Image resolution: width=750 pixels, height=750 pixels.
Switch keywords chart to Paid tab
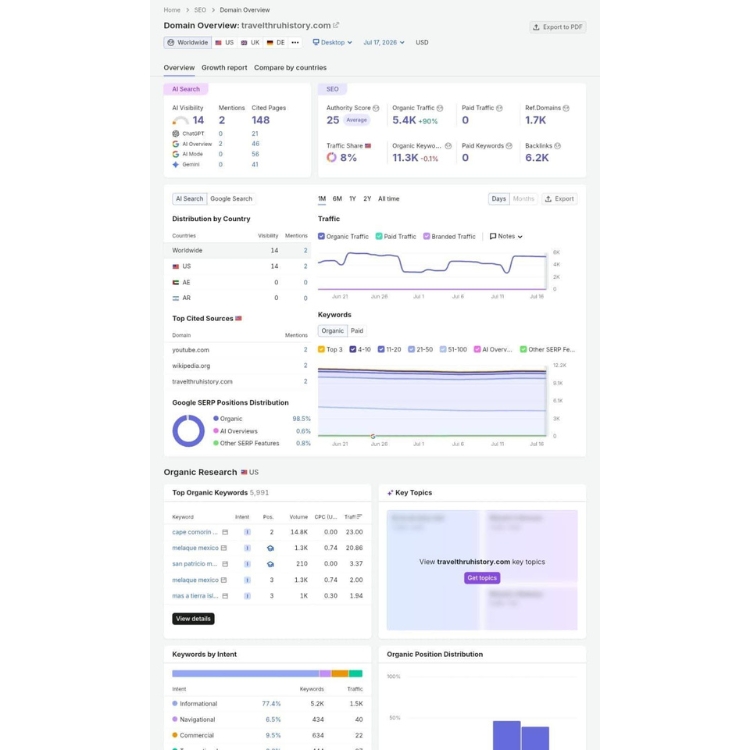pyautogui.click(x=357, y=331)
